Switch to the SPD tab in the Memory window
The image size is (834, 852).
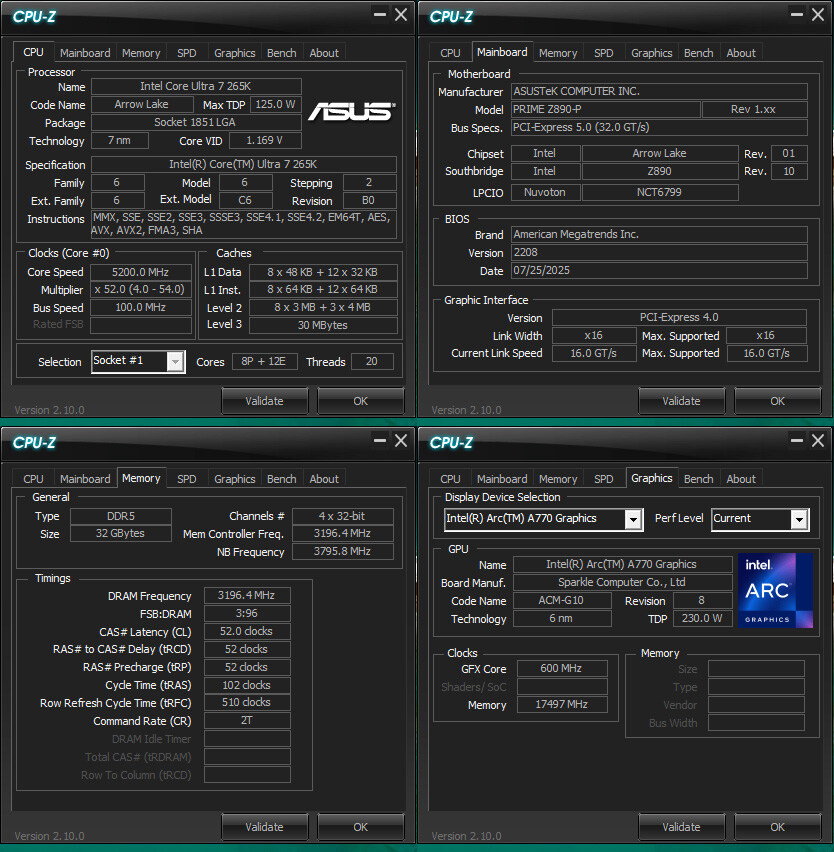coord(186,478)
